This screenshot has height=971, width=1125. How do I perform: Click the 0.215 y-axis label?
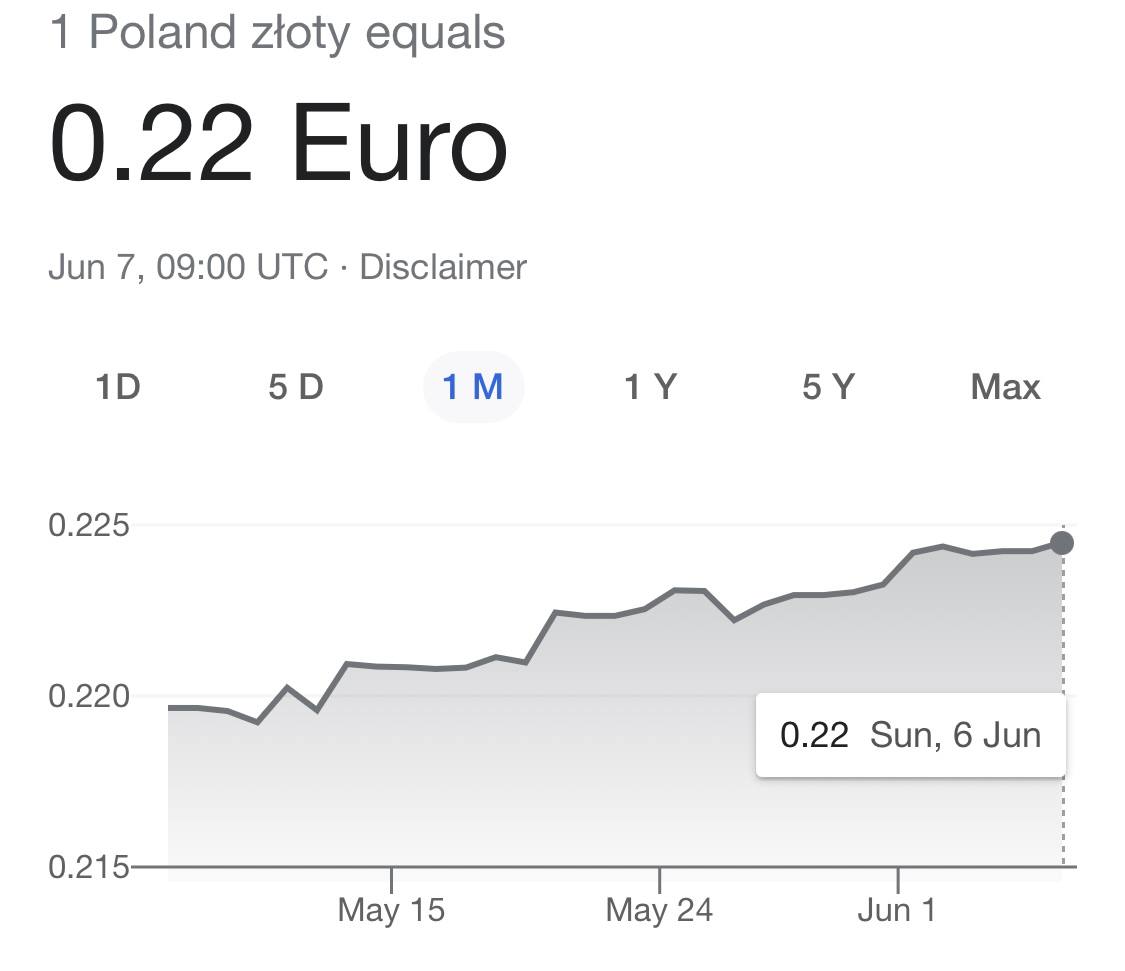(88, 868)
